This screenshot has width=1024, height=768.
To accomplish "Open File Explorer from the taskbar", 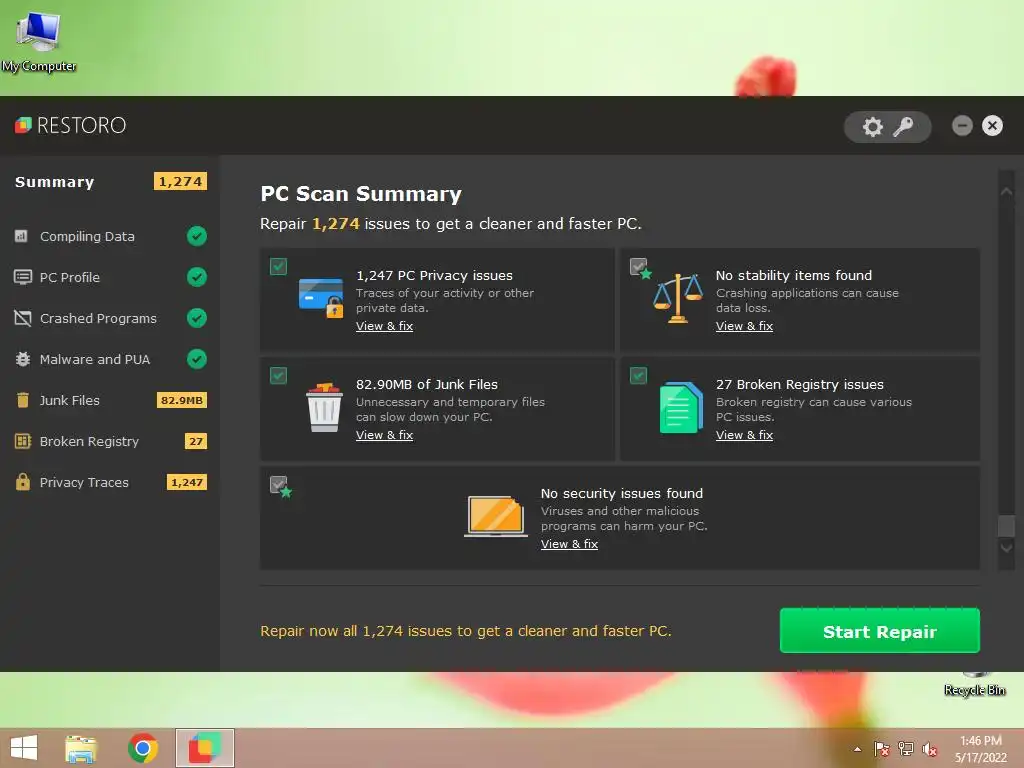I will click(81, 748).
